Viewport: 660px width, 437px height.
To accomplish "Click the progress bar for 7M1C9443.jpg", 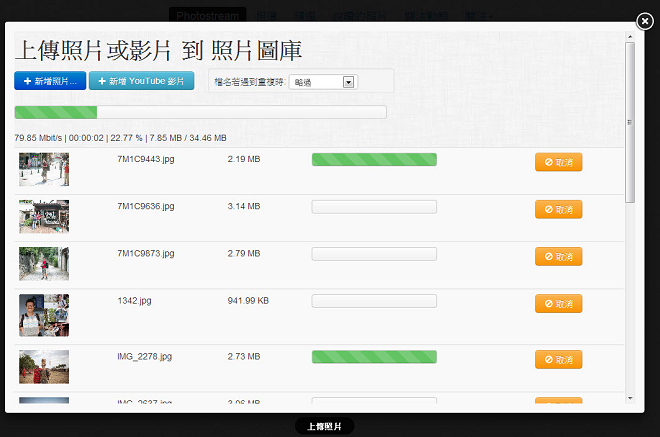I will [374, 160].
